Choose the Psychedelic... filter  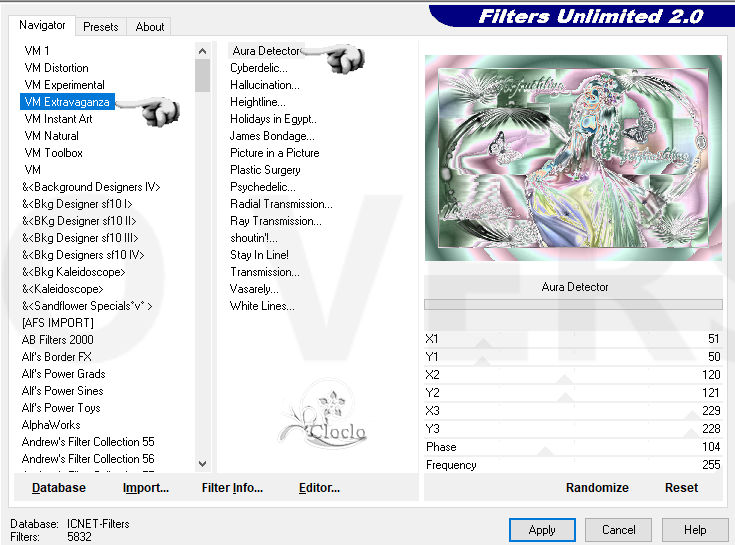263,187
